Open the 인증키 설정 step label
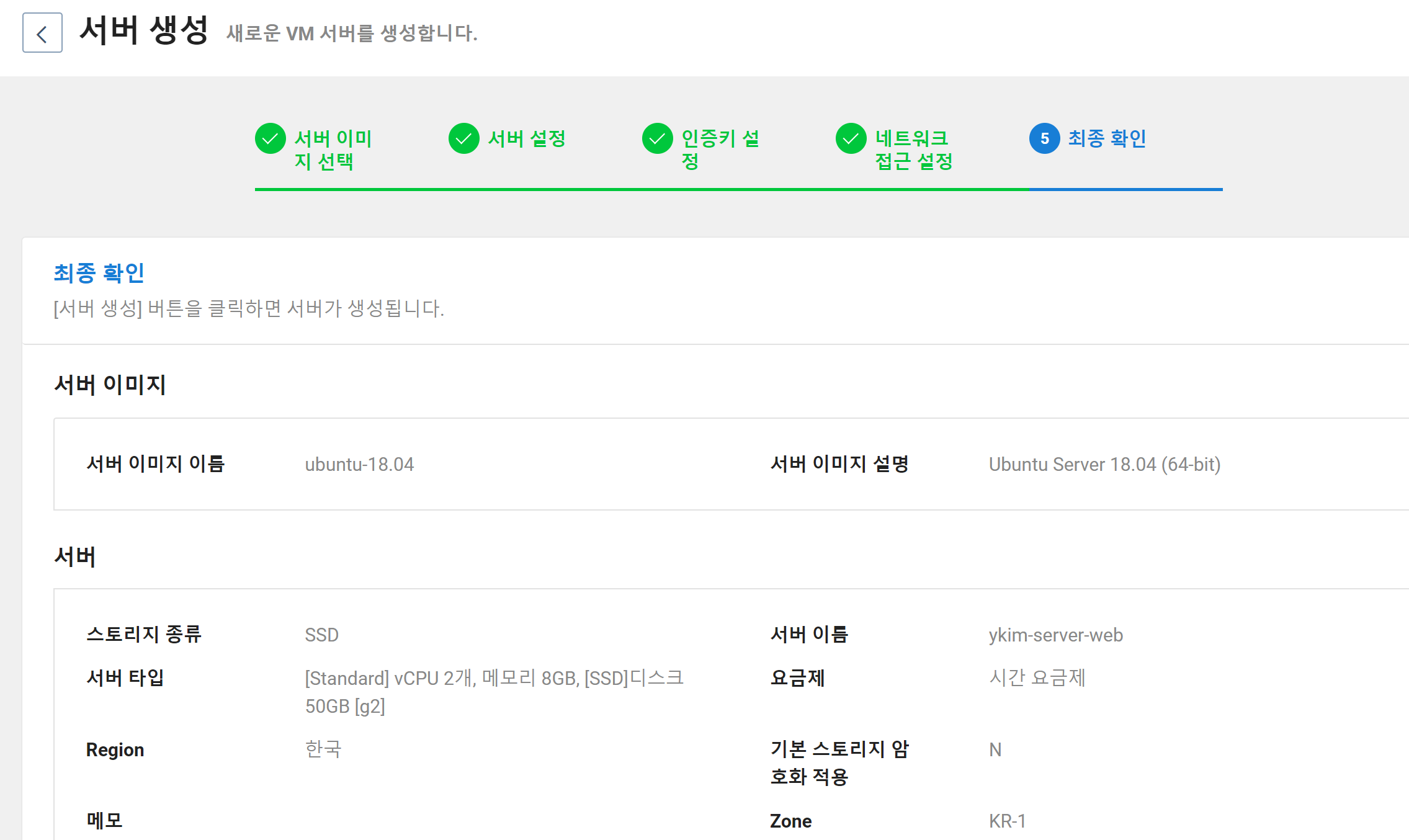1409x840 pixels. (x=720, y=150)
